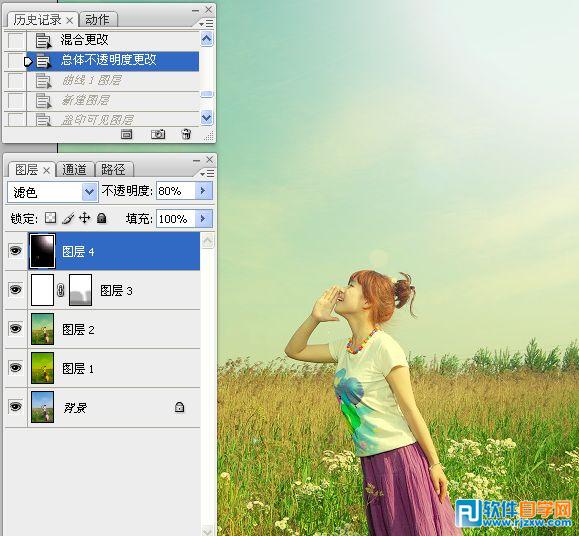Screen dimensions: 579x536
Task: Create new snapshot with camera icon
Action: 158,134
